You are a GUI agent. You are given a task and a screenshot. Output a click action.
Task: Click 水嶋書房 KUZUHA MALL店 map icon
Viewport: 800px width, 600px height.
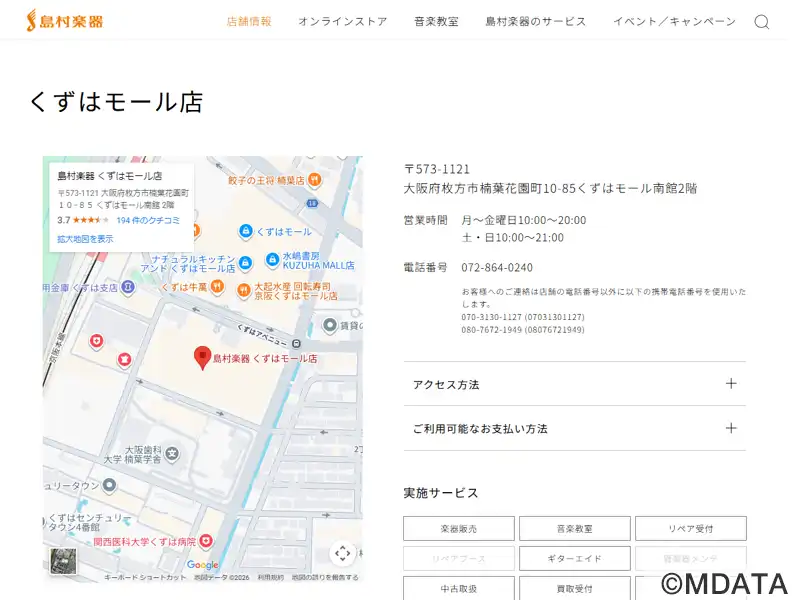coord(272,260)
